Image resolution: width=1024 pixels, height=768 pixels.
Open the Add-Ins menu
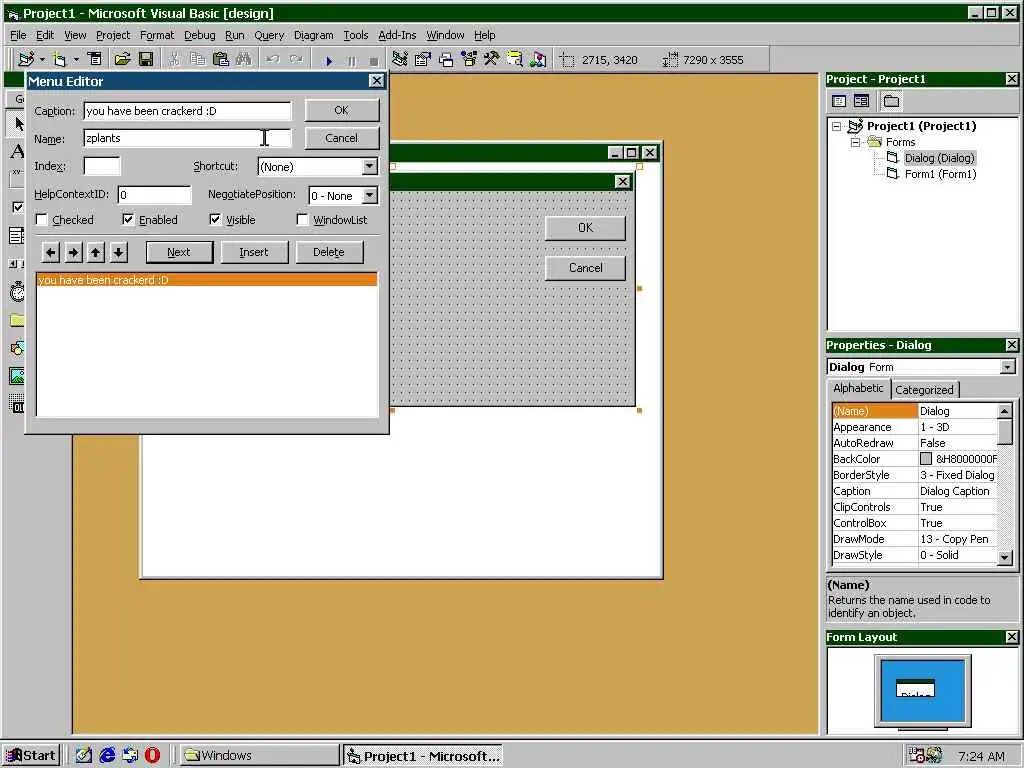396,35
